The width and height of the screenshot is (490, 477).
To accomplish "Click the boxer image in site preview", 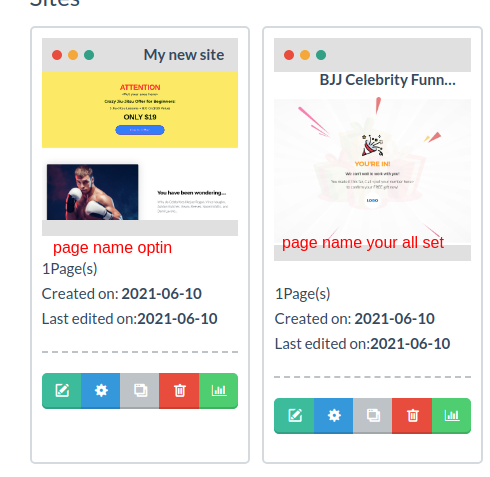I will coord(93,192).
